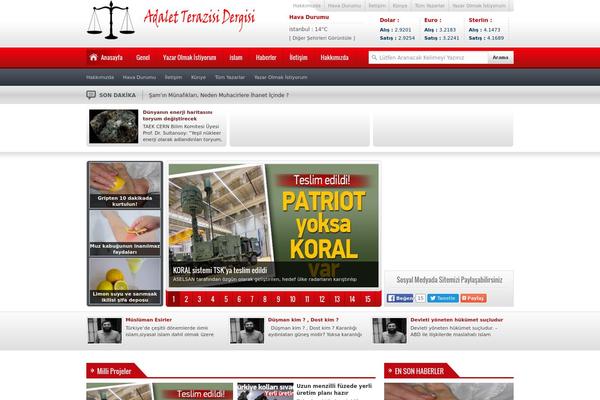
Task: Open the Genel menu item
Action: [x=143, y=57]
